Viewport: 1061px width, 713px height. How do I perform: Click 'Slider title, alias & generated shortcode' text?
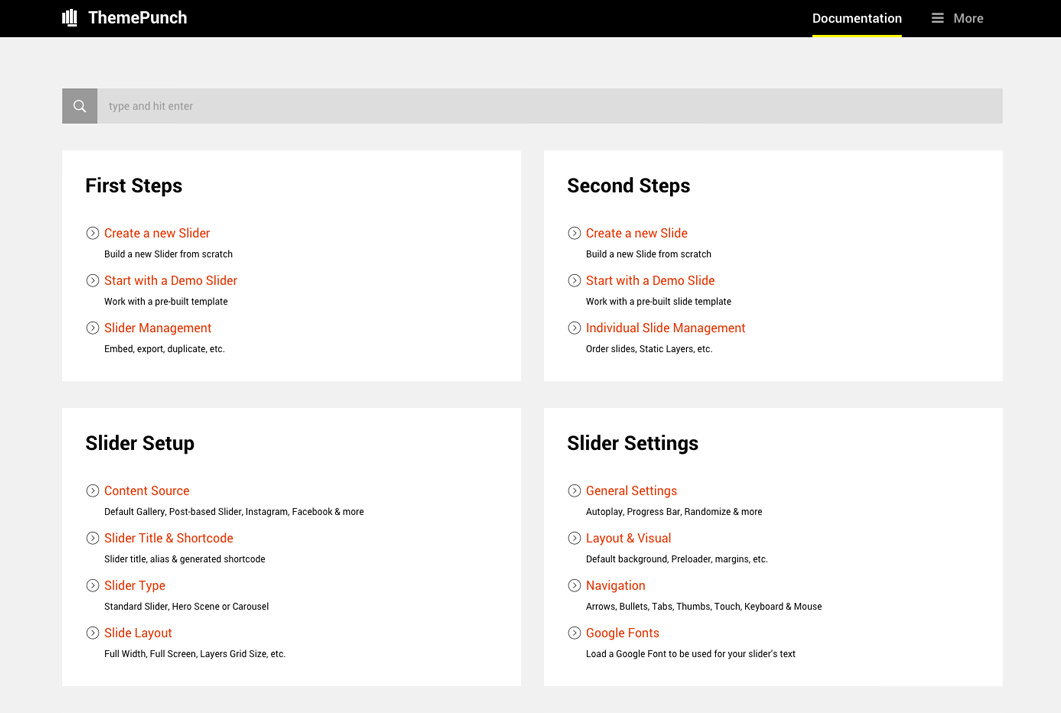[x=185, y=559]
